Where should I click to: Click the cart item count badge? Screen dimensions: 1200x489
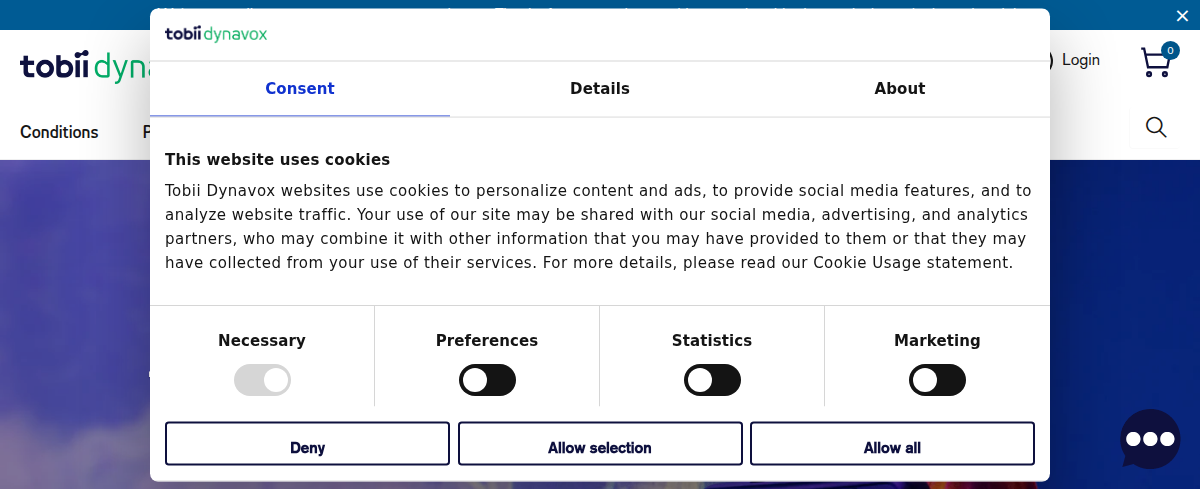tap(1170, 50)
